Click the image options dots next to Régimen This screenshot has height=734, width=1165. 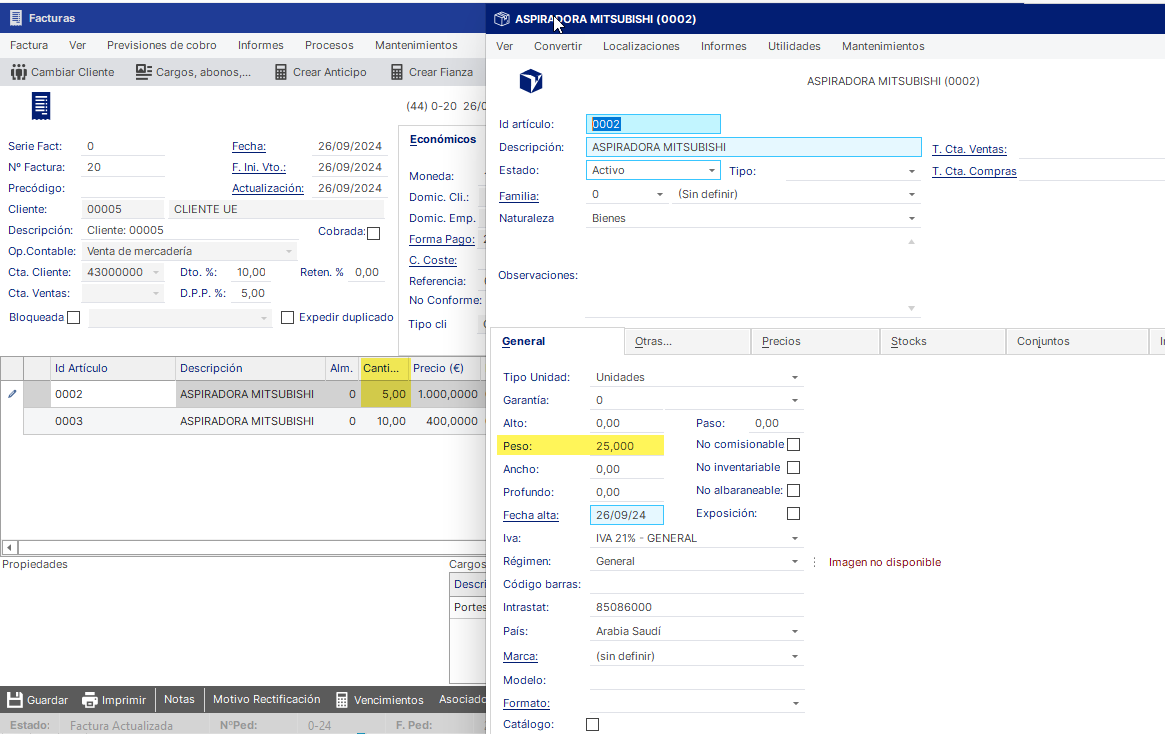(814, 562)
